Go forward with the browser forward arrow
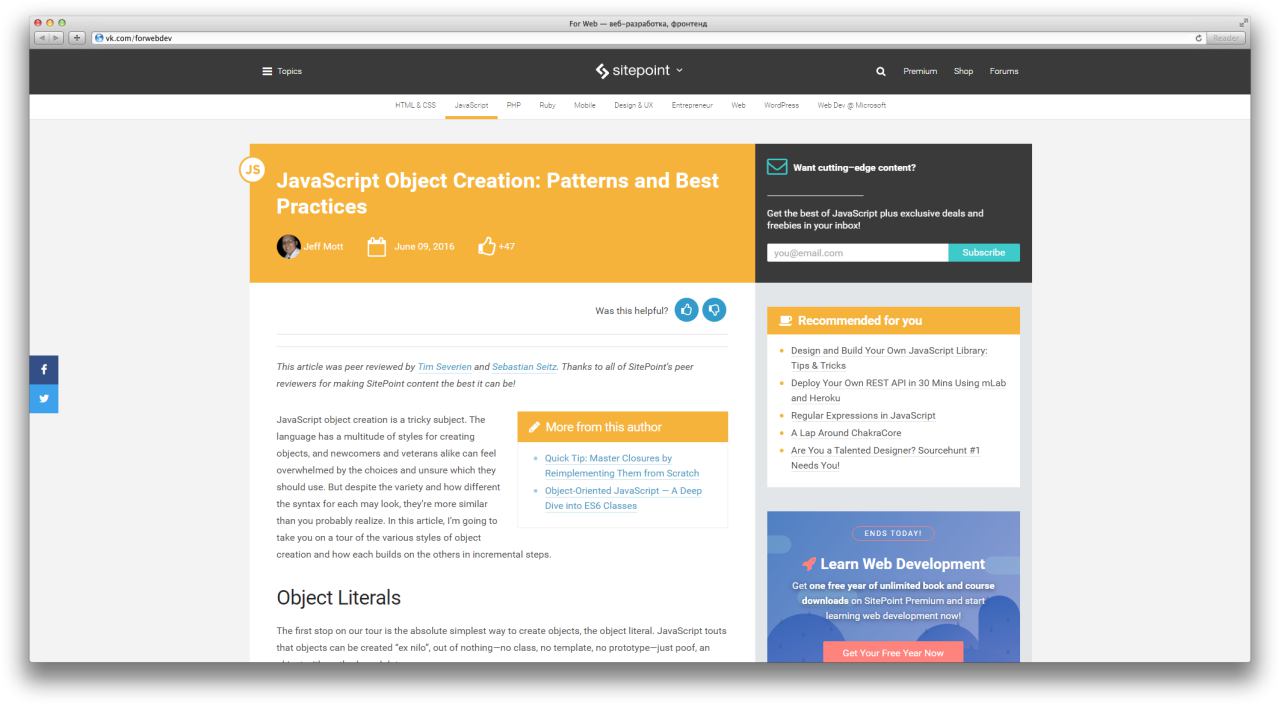1280x705 pixels. click(x=57, y=38)
